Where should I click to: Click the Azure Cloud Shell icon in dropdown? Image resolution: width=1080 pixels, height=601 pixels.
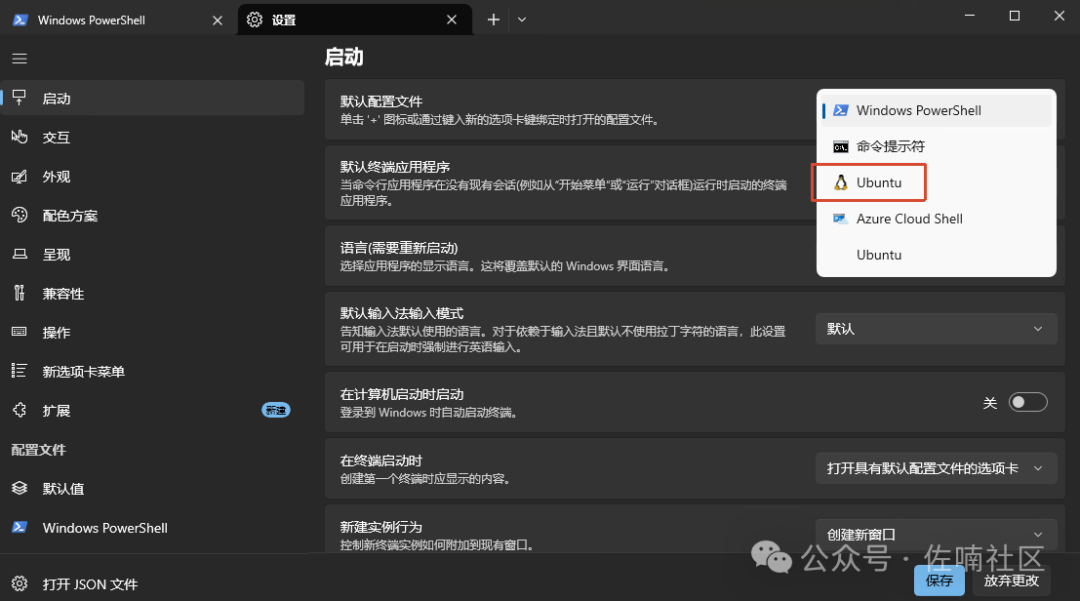(x=840, y=219)
